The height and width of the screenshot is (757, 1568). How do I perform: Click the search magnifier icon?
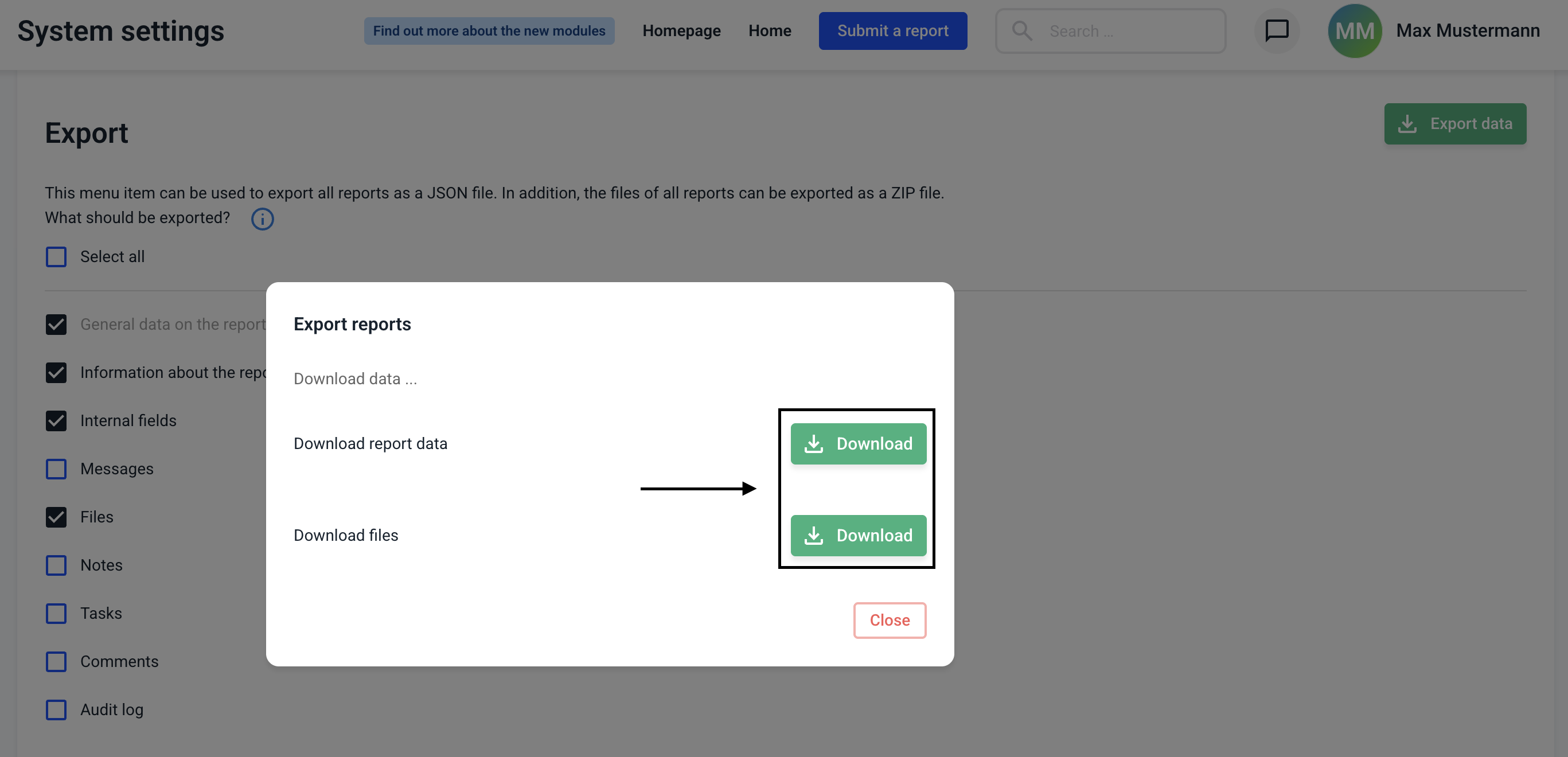pos(1021,30)
